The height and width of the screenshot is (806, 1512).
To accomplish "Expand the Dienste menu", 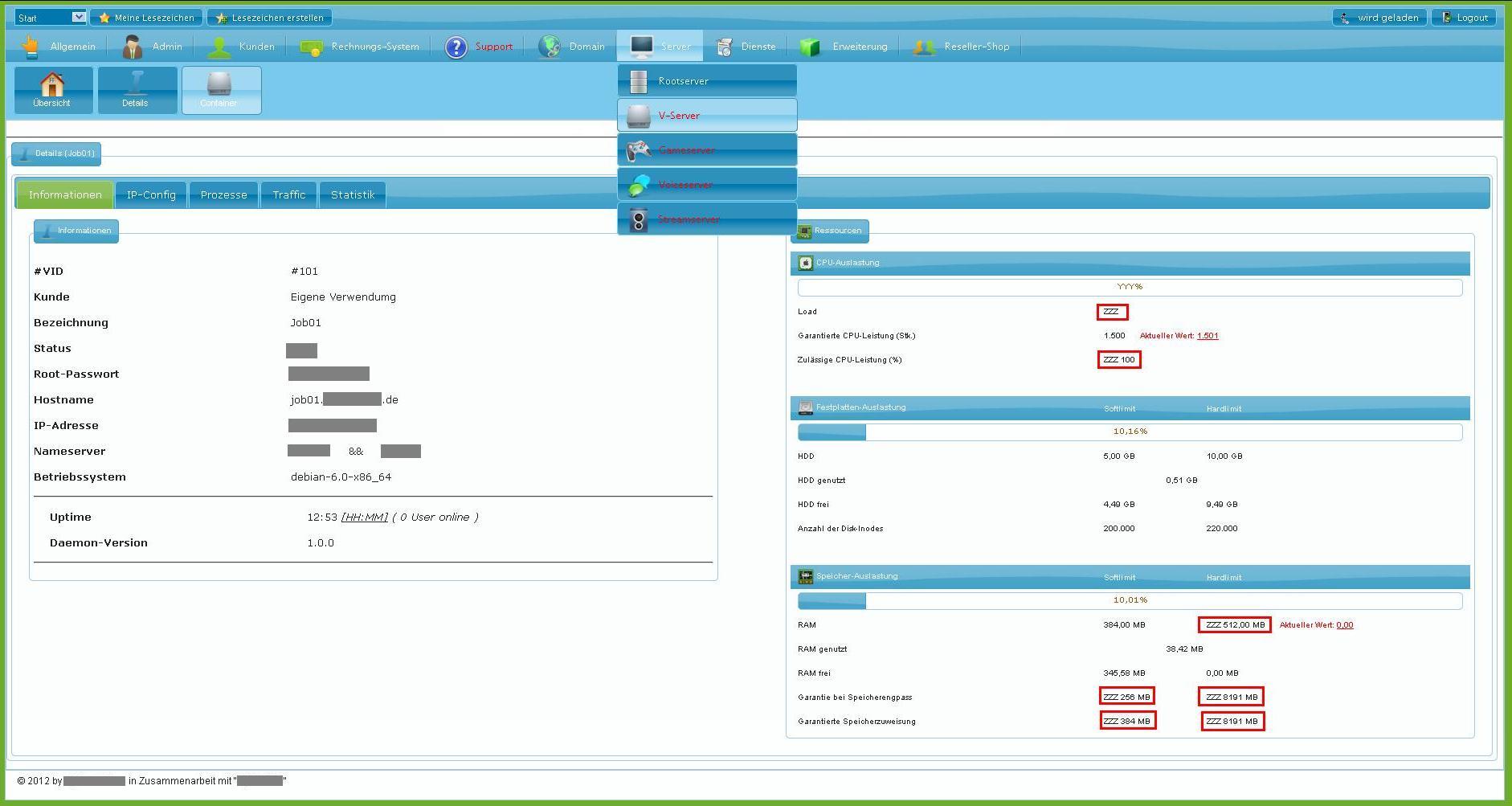I will 746,47.
